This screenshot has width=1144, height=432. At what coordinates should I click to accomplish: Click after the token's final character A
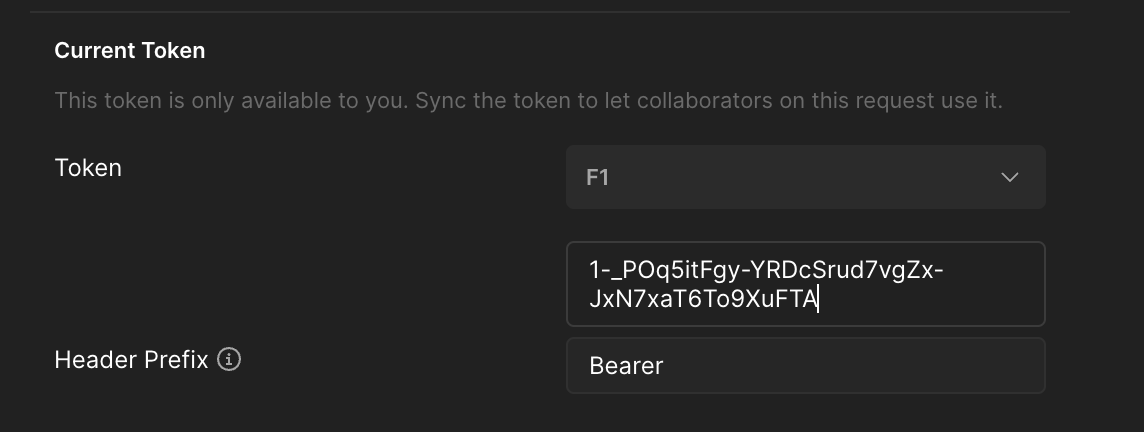[819, 299]
